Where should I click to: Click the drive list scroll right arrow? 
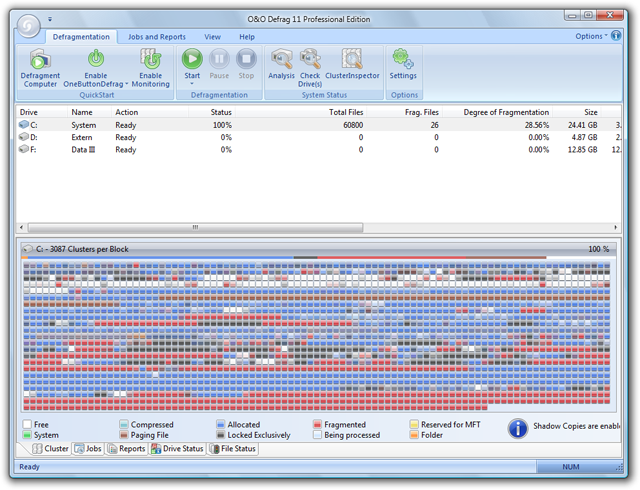616,227
